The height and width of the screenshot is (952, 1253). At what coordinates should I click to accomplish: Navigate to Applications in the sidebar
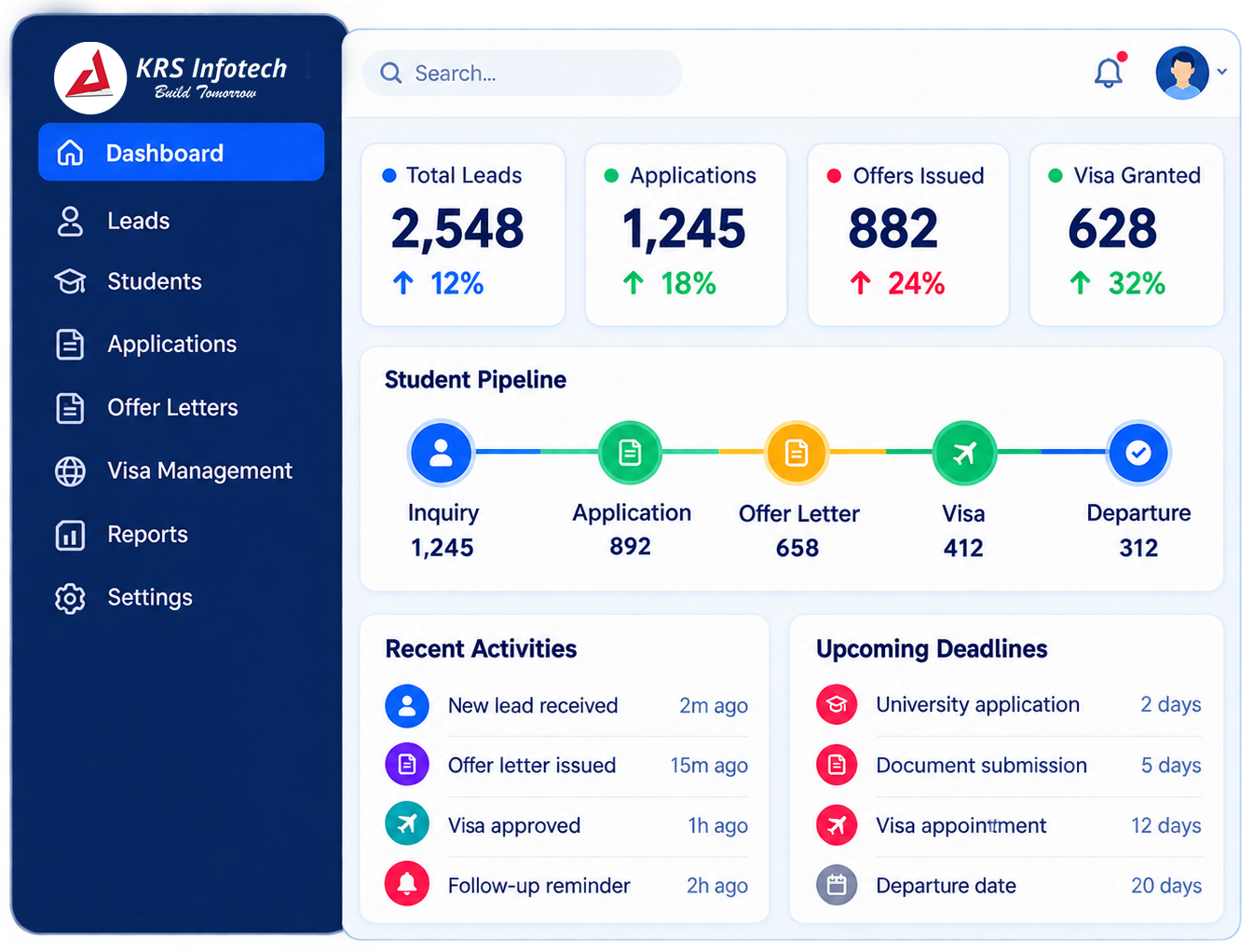[145, 344]
